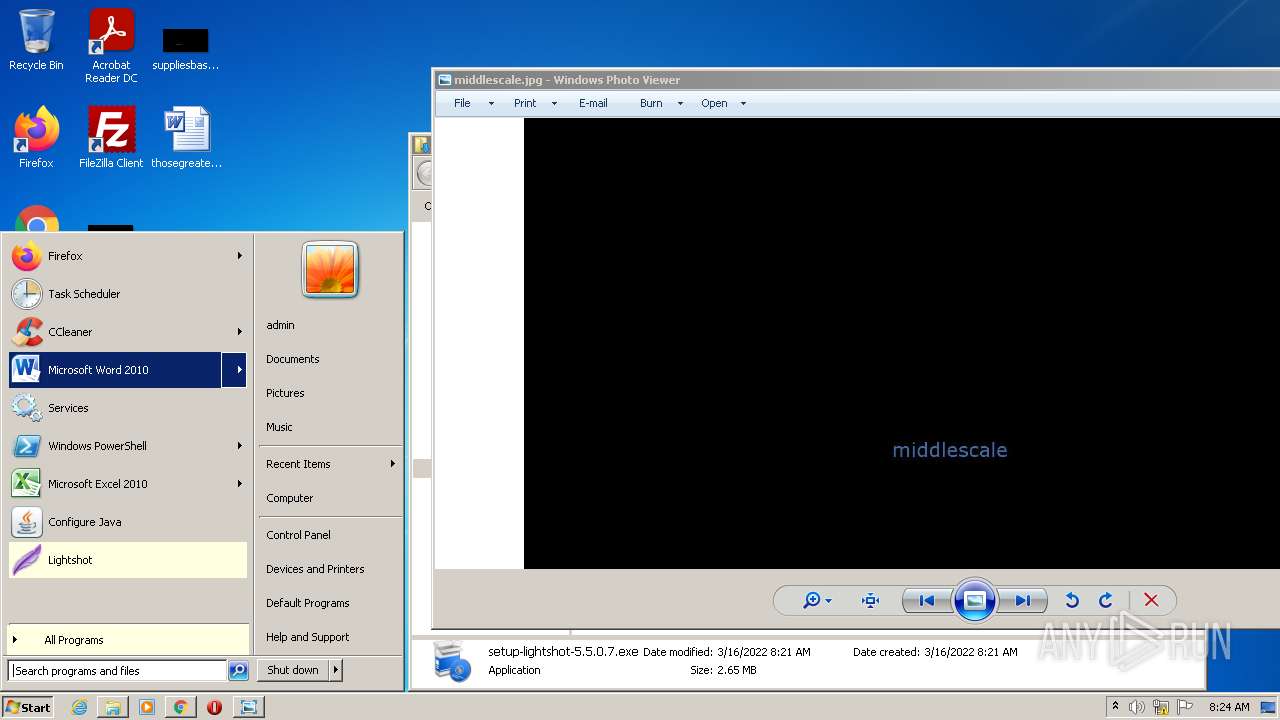Screen dimensions: 1280x720
Task: Open Configure Java from Start menu
Action: (128, 522)
